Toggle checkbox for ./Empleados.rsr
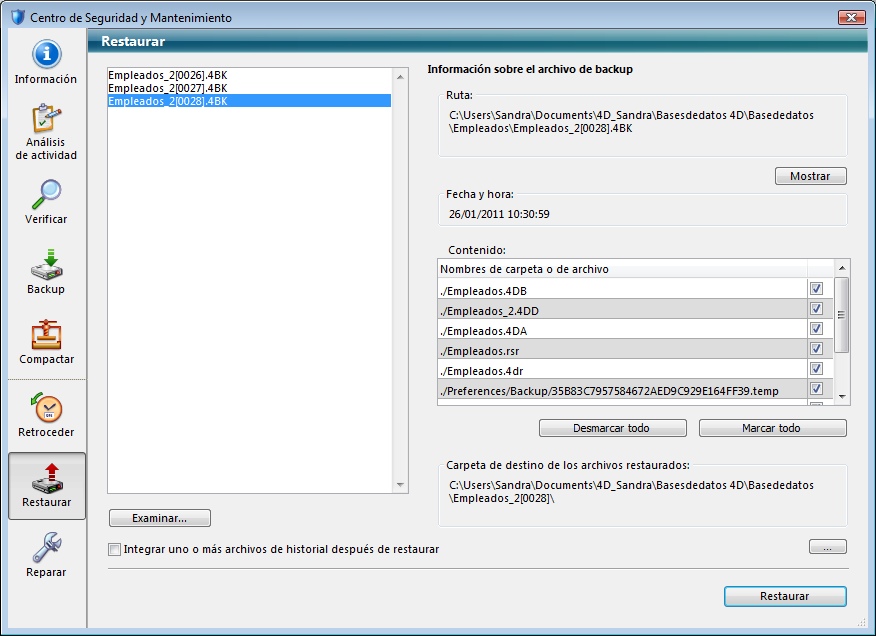876x636 pixels. 816,349
